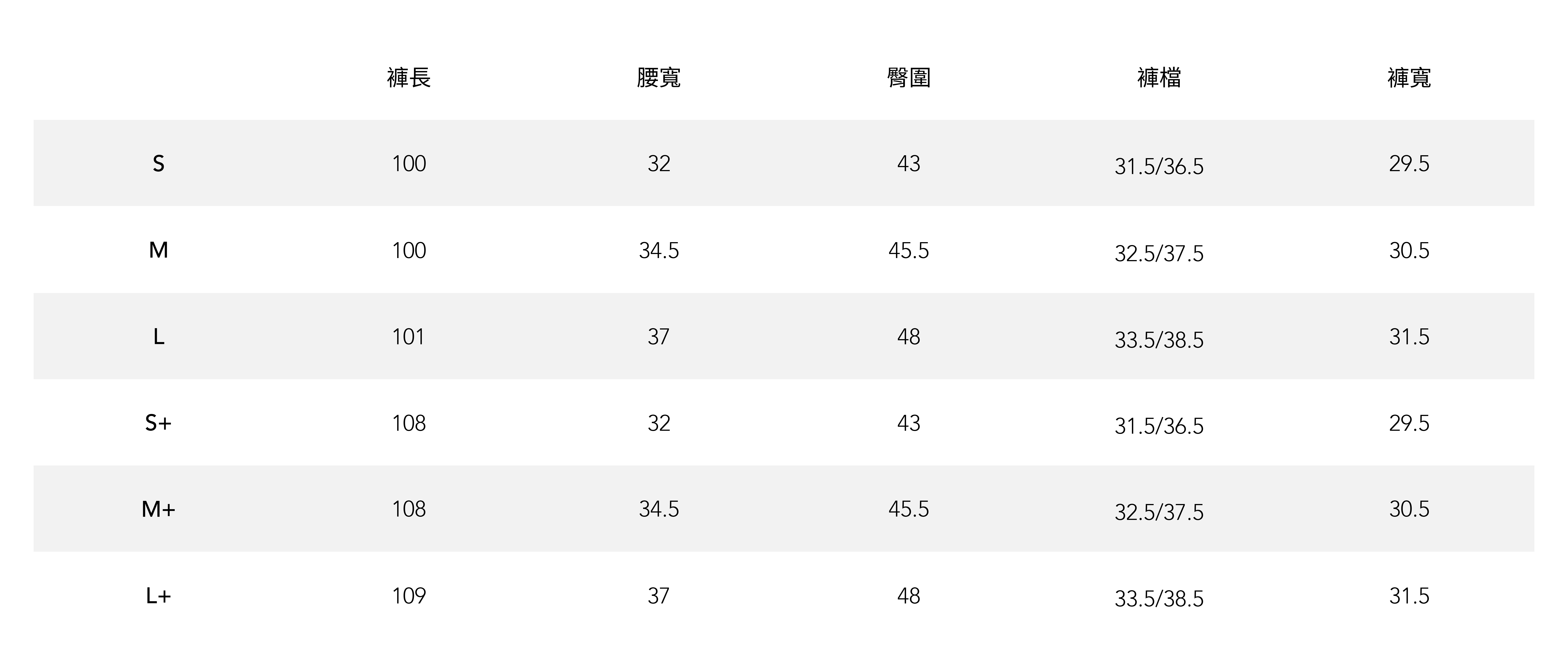Select the 褲寬 value 29.5 for S+
Viewport: 1568px width, 672px height.
coord(1409,423)
